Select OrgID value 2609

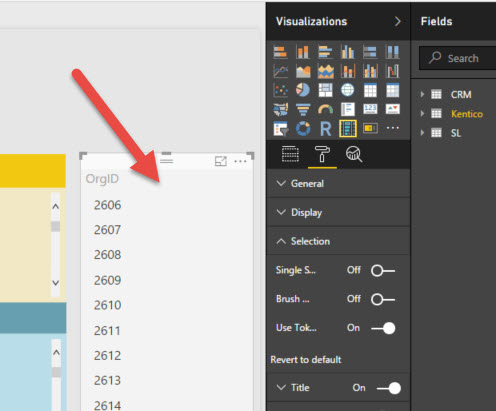point(107,280)
